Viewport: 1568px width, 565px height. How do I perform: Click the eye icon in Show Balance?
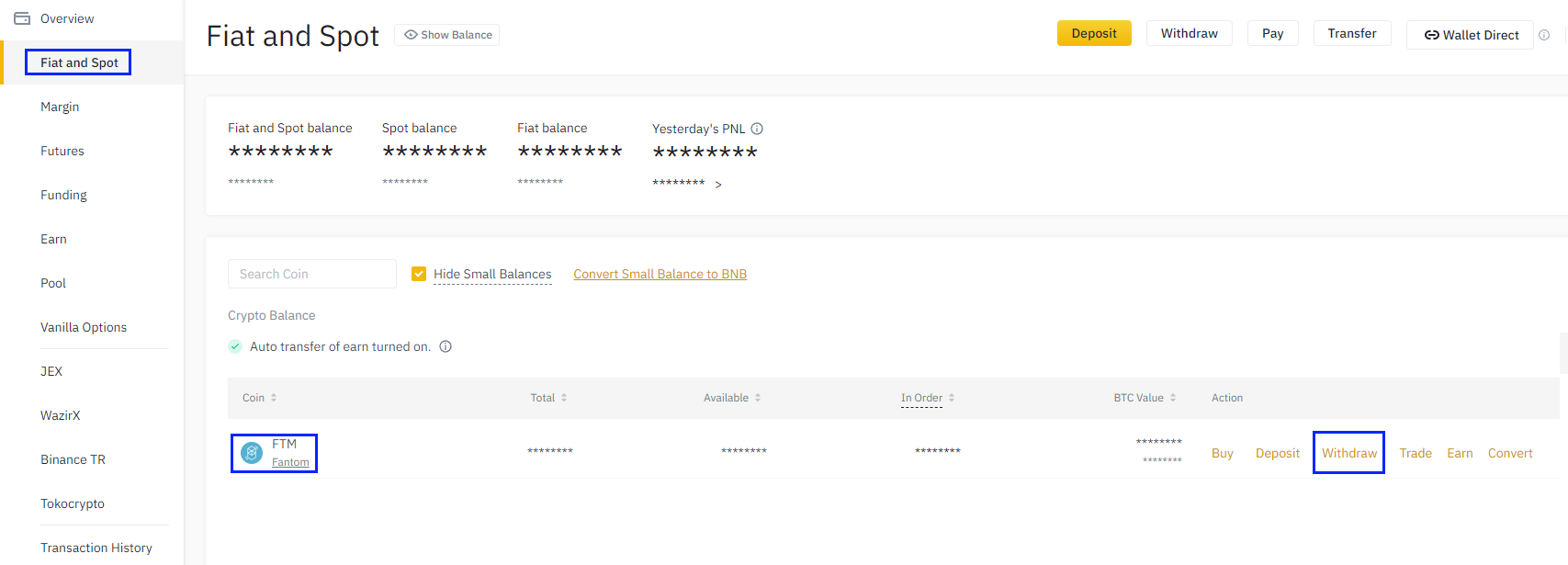pyautogui.click(x=411, y=35)
